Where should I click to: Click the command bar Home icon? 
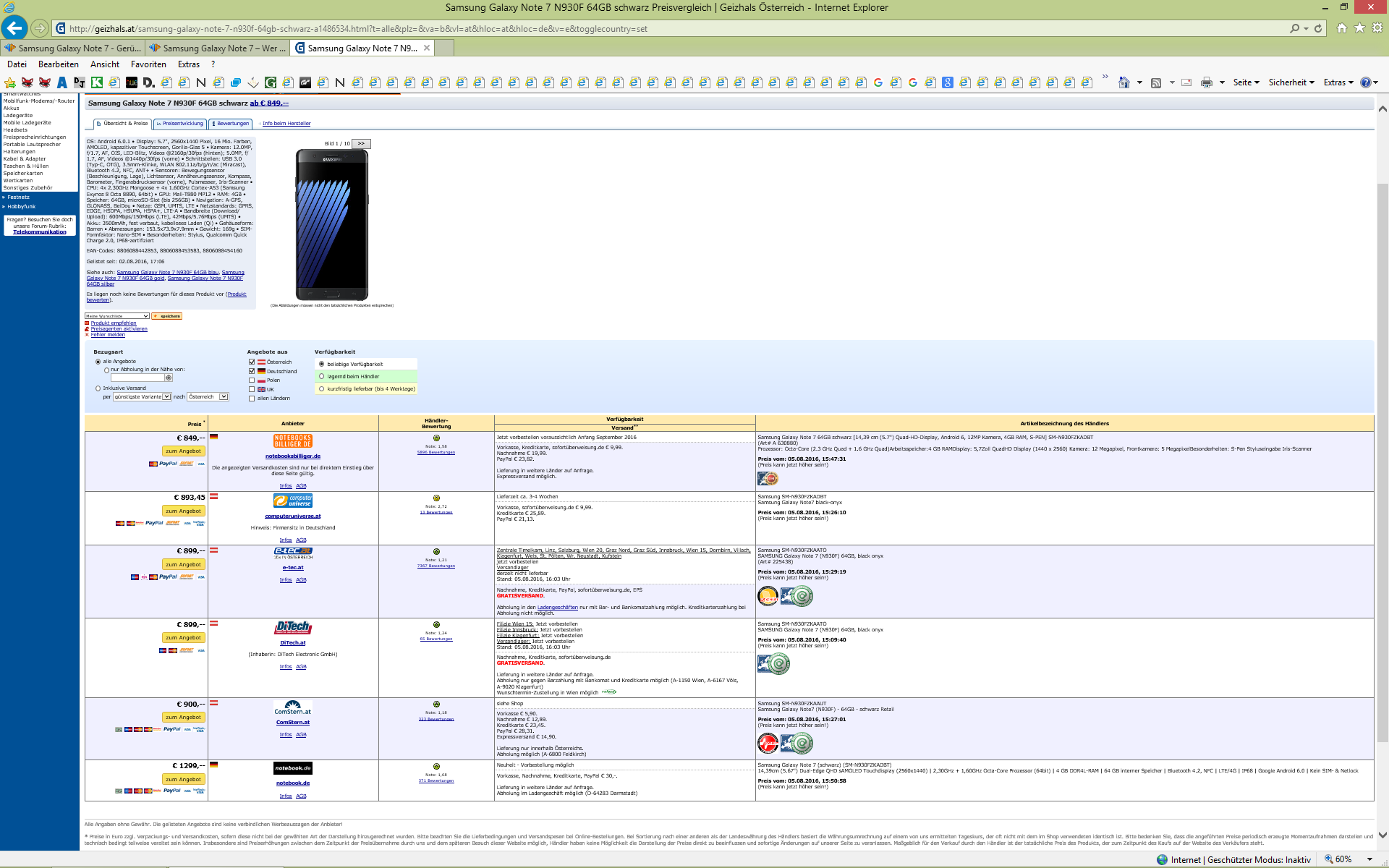click(1123, 82)
